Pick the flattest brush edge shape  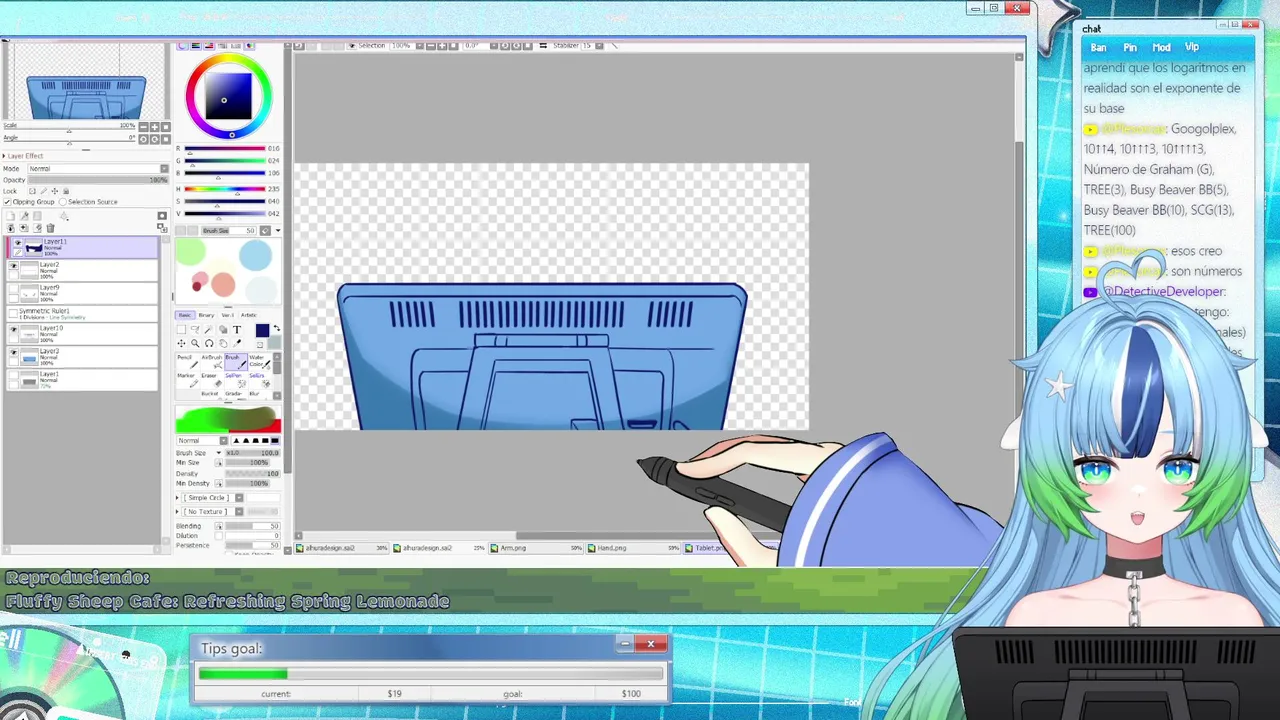(x=275, y=440)
